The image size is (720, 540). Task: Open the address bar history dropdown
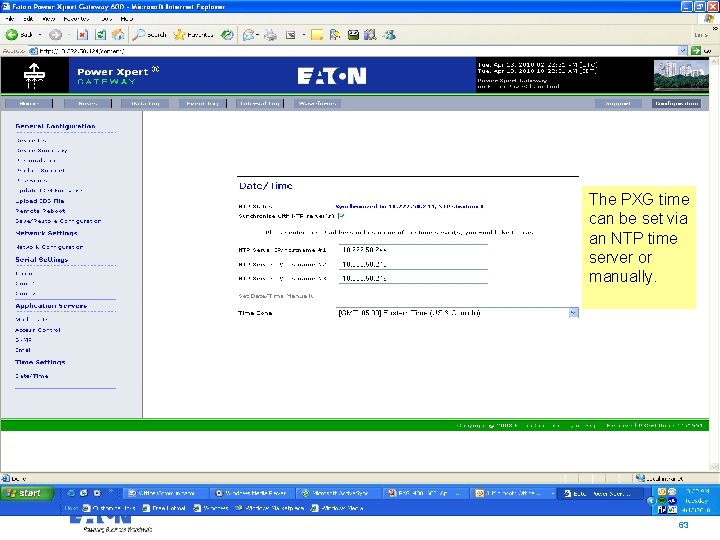point(683,51)
